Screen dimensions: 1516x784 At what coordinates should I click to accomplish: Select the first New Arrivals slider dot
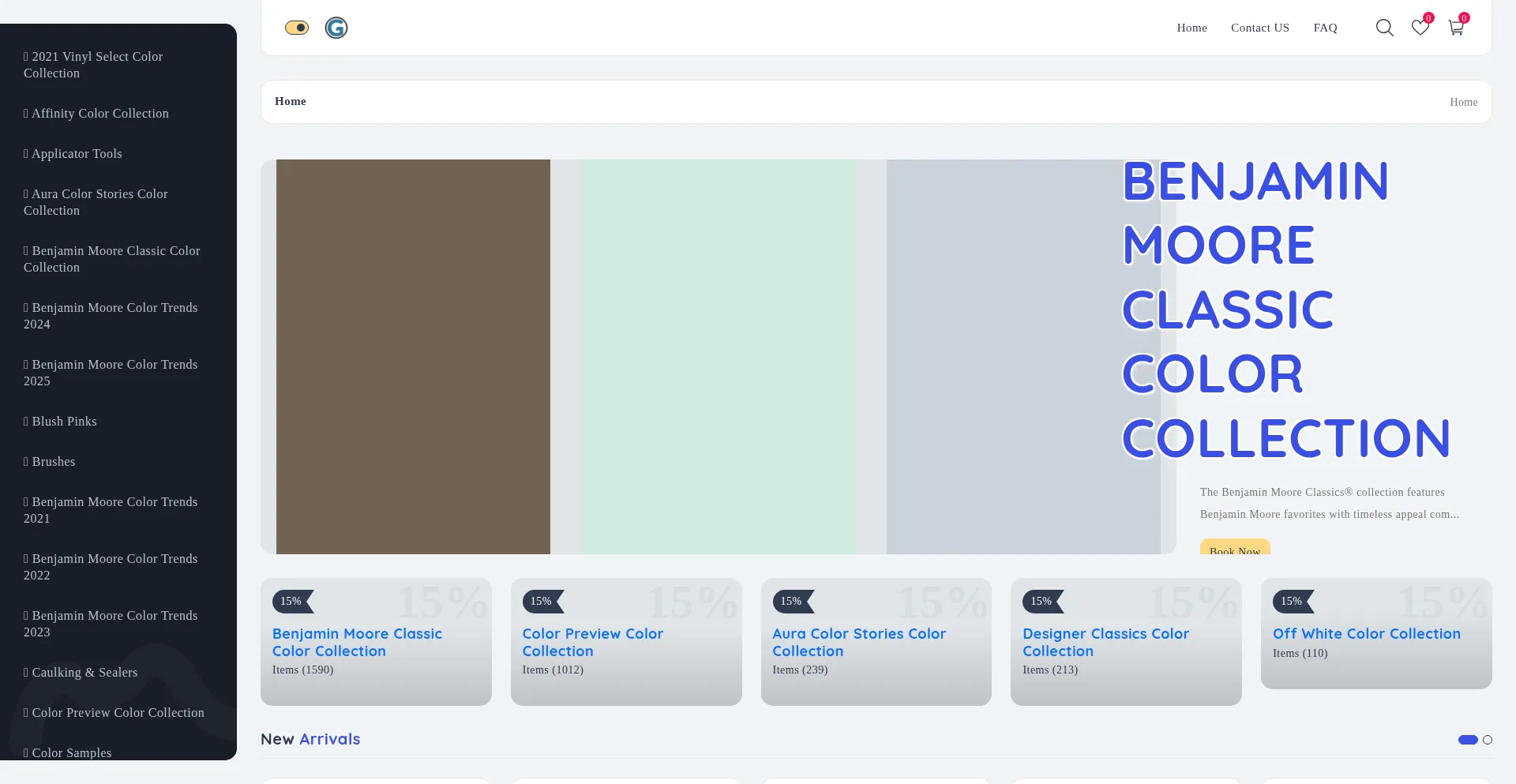[1468, 740]
